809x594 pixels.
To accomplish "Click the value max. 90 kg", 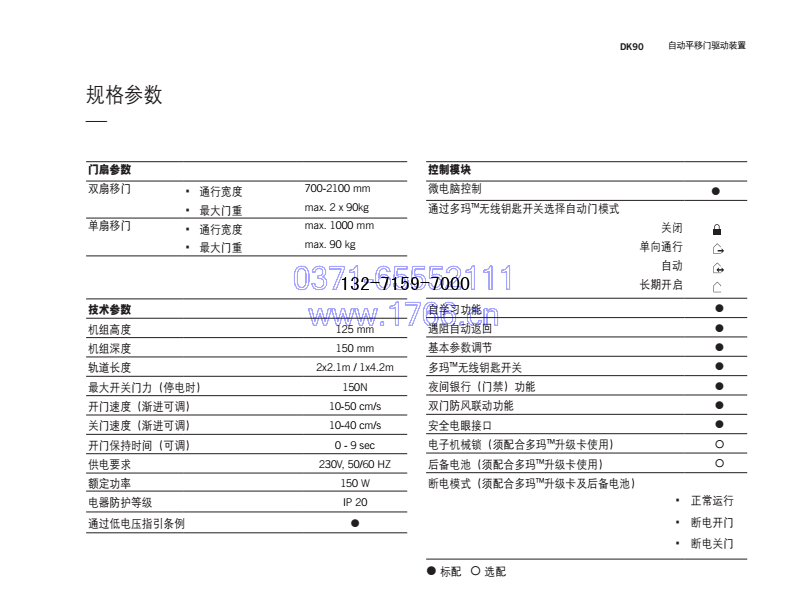I will pos(330,245).
